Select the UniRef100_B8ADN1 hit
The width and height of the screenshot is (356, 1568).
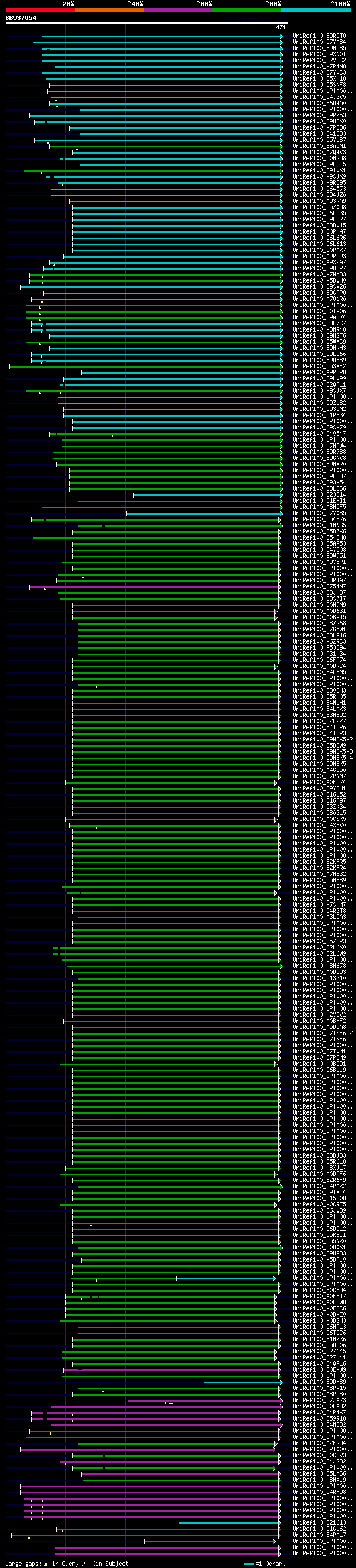pyautogui.click(x=319, y=146)
